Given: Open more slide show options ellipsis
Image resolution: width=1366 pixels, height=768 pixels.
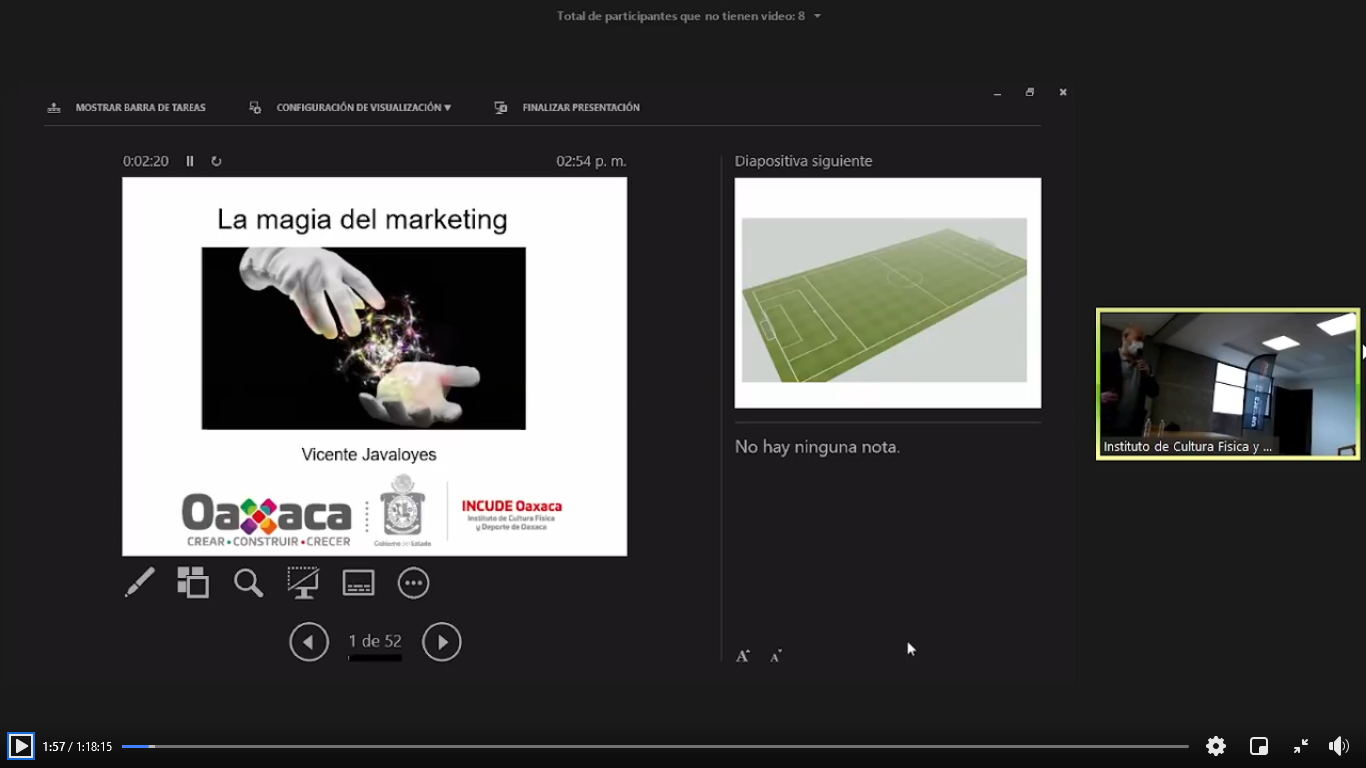Looking at the screenshot, I should [413, 582].
